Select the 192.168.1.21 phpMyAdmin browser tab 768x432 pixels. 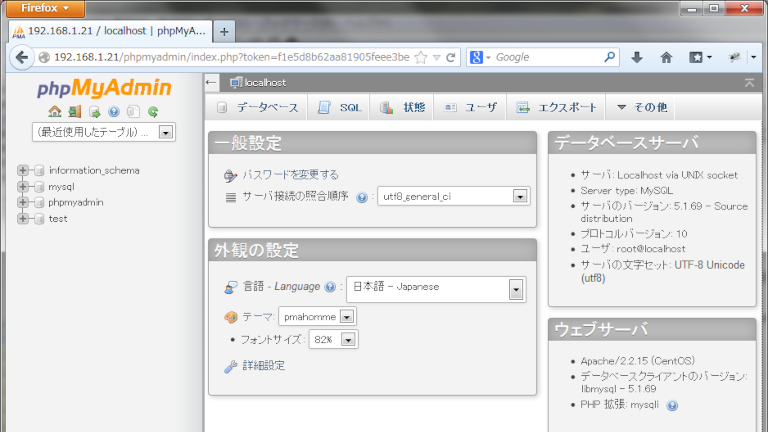pos(111,31)
